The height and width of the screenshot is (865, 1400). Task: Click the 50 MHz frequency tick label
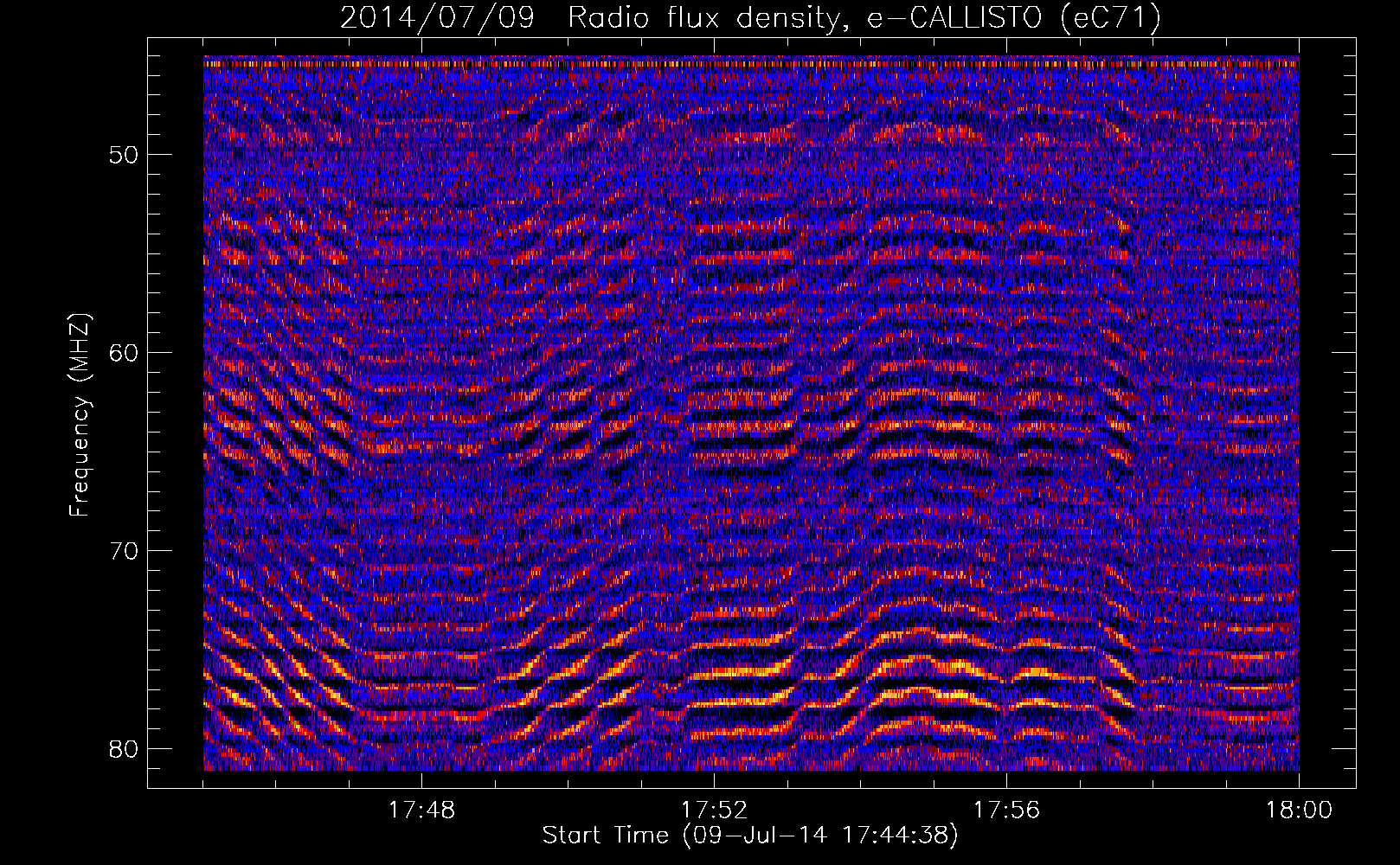point(124,155)
